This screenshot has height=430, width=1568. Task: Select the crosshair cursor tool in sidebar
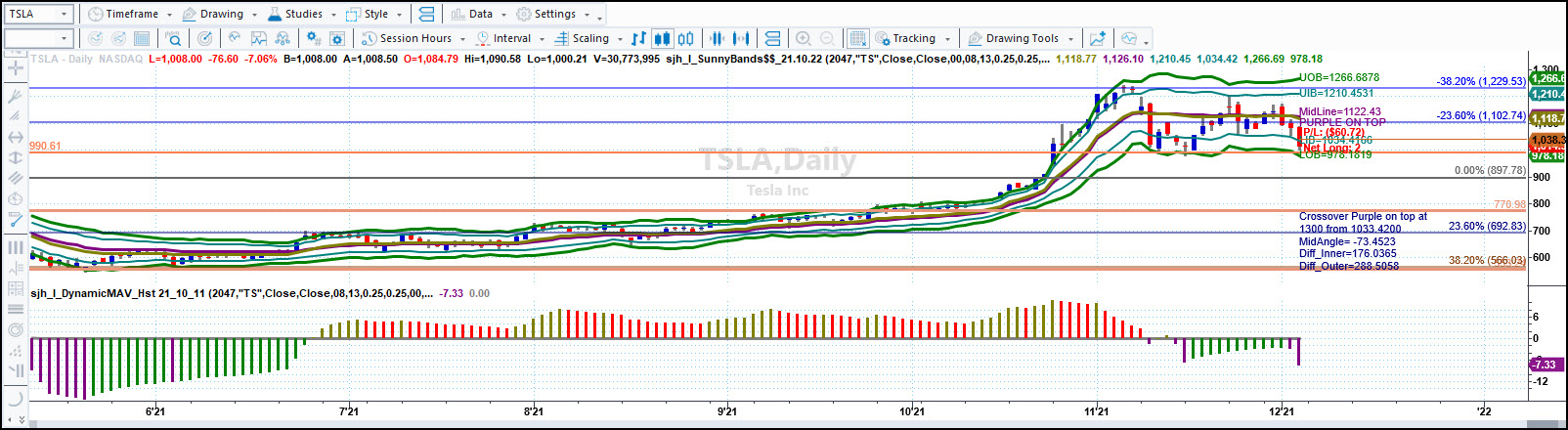(15, 67)
